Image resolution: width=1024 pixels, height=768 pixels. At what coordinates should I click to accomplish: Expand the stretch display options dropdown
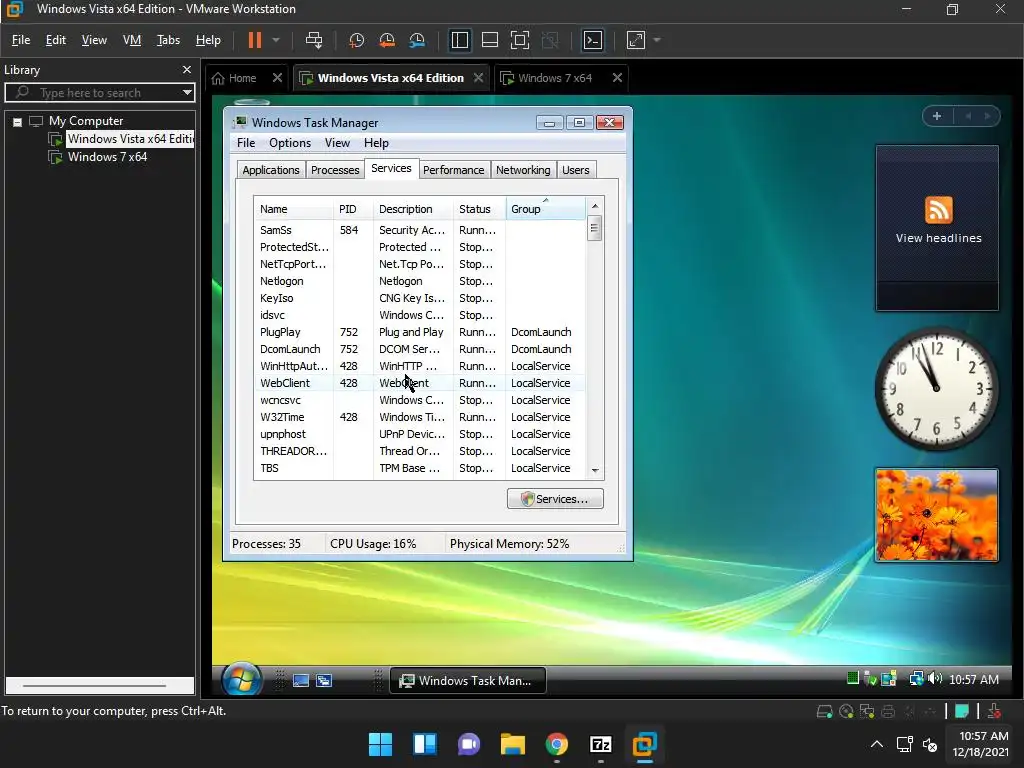click(x=657, y=40)
